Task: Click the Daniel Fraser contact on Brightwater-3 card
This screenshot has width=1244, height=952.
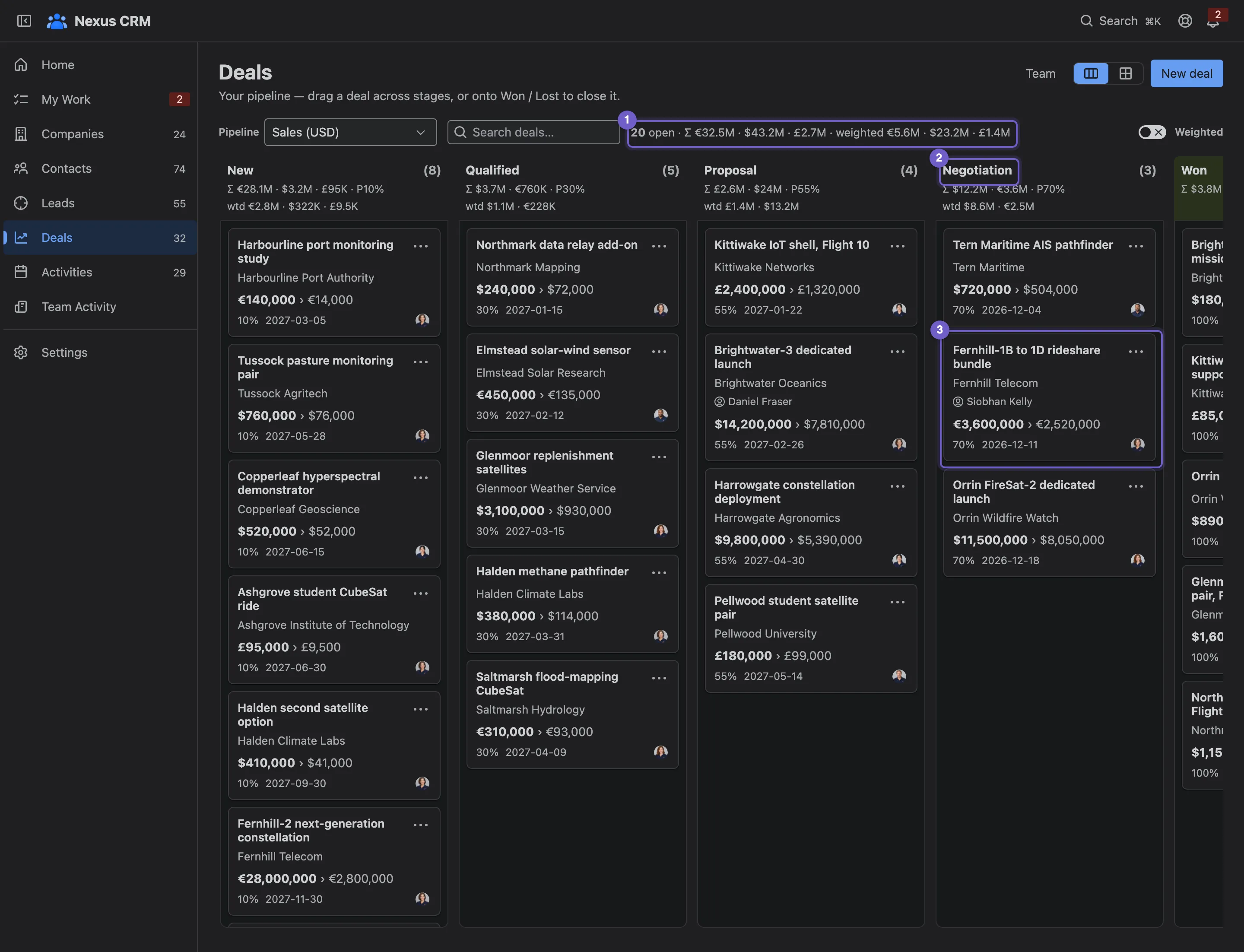Action: (753, 402)
